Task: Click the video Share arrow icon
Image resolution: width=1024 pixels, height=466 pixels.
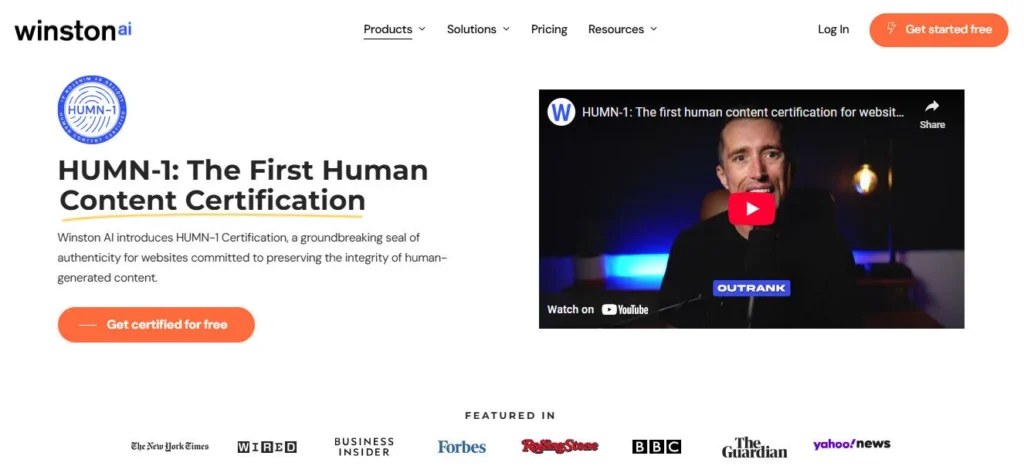Action: click(x=931, y=107)
